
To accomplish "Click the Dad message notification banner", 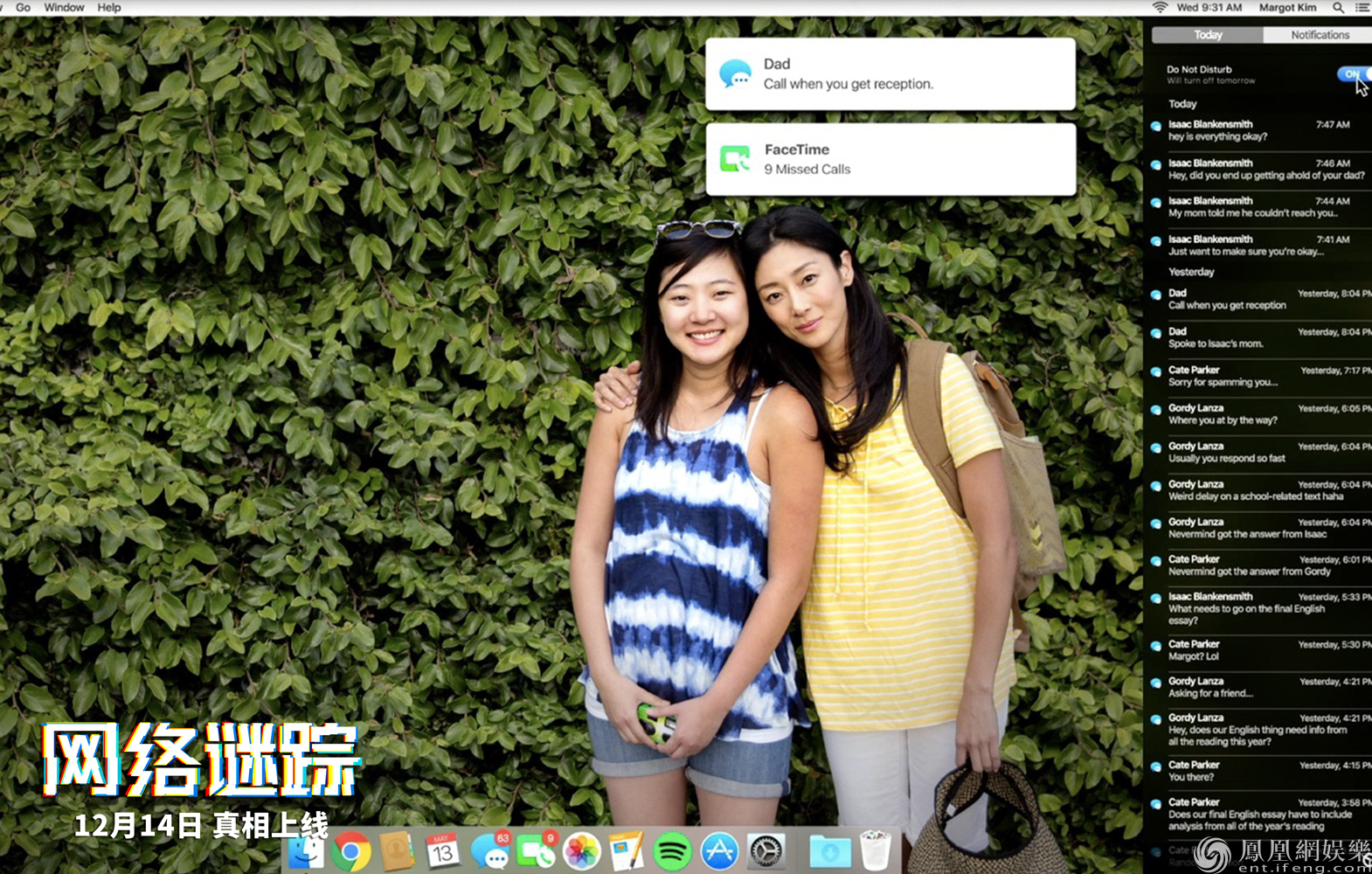I will click(890, 74).
